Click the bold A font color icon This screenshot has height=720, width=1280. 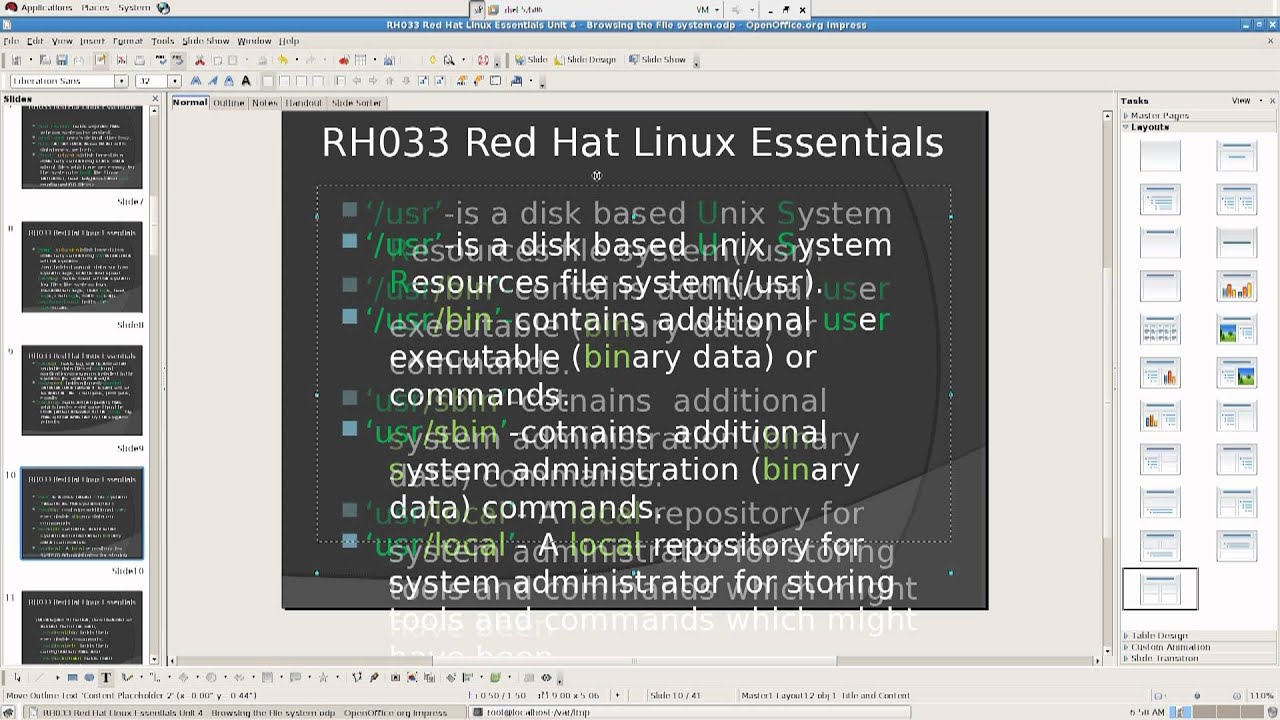[x=246, y=81]
